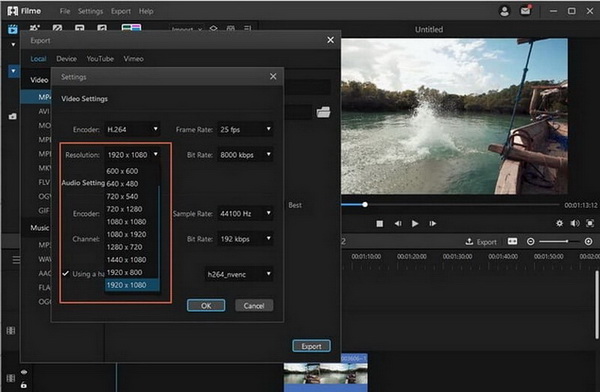
Task: Open the h264_nvenc encoder dropdown
Action: tap(239, 274)
